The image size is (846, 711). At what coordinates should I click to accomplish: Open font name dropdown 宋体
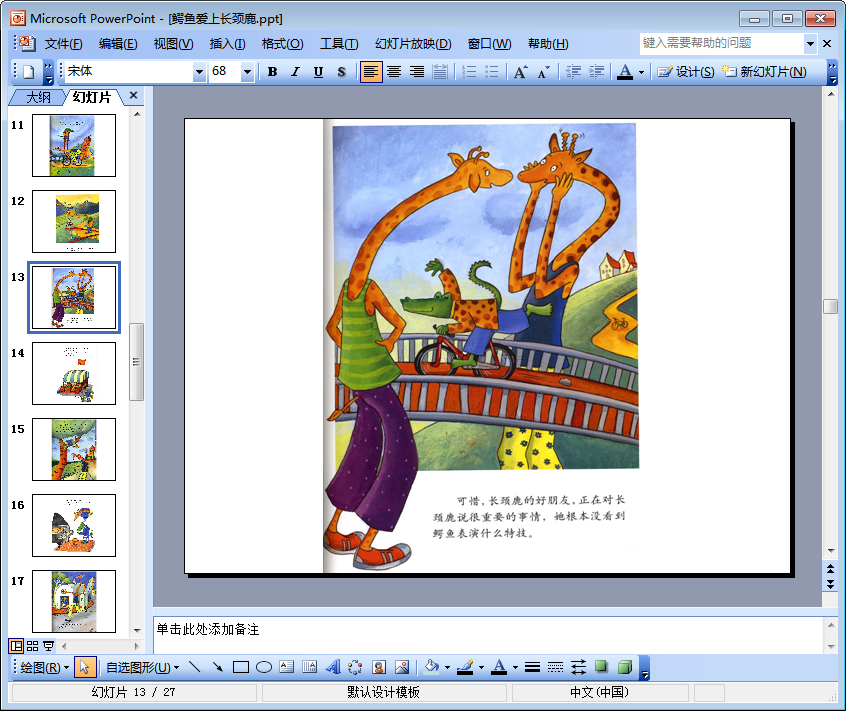(x=199, y=72)
